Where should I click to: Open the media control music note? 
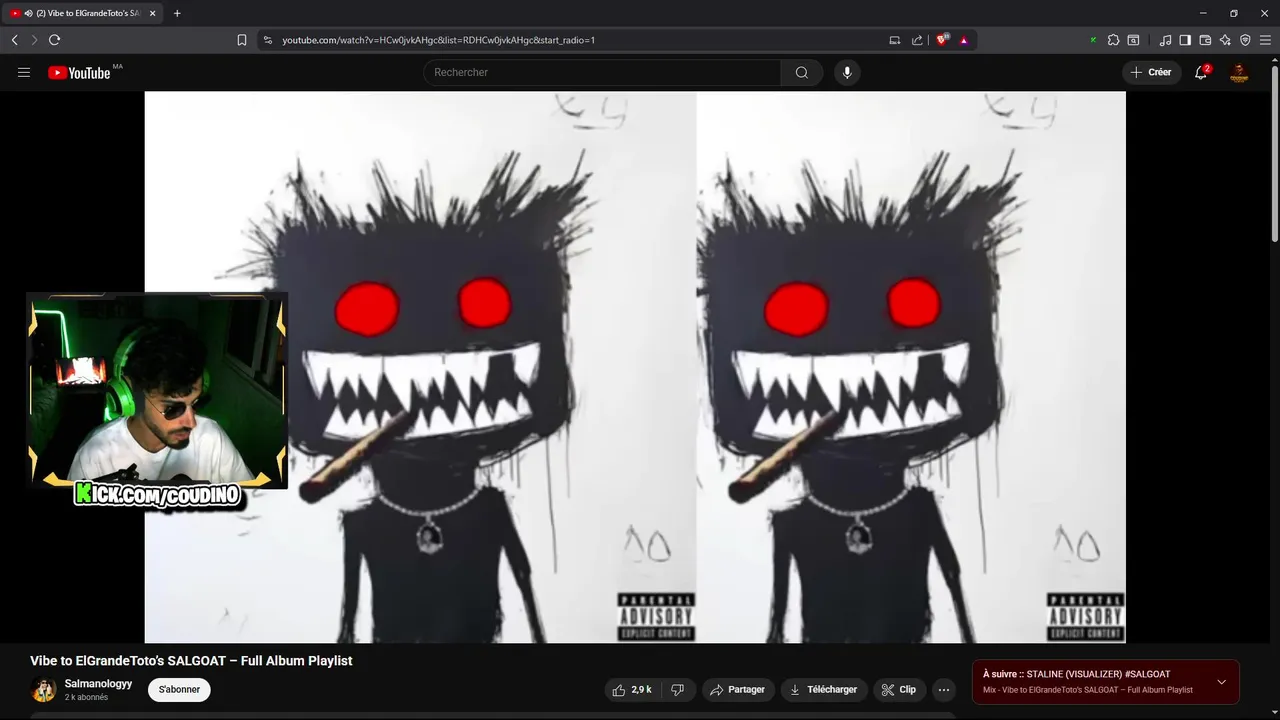(x=1165, y=40)
